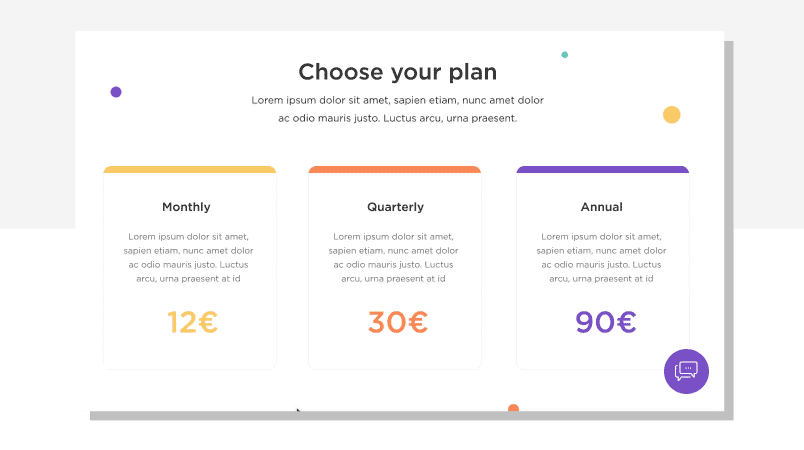Click the 30€ quarterly price
This screenshot has height=450, width=804.
click(x=397, y=322)
